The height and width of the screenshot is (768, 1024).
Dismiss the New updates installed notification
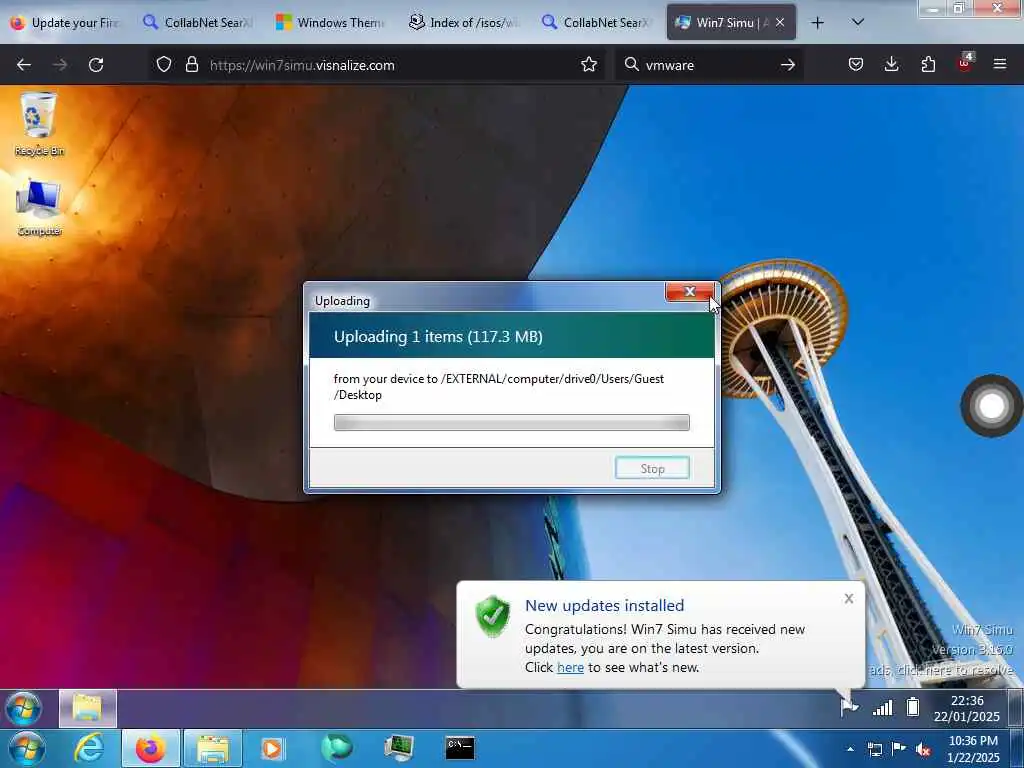tap(848, 598)
